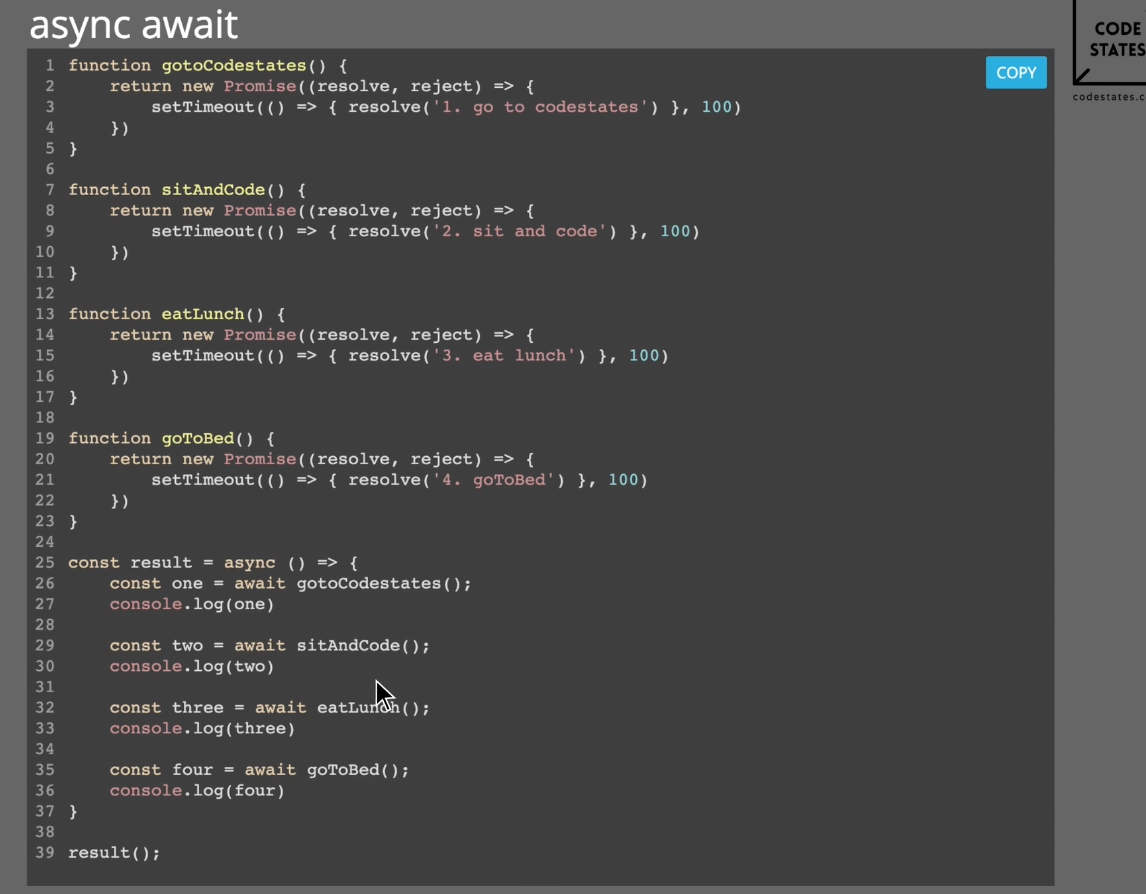Click the line number 25 in the gutter
This screenshot has height=894, width=1146.
pyautogui.click(x=45, y=562)
